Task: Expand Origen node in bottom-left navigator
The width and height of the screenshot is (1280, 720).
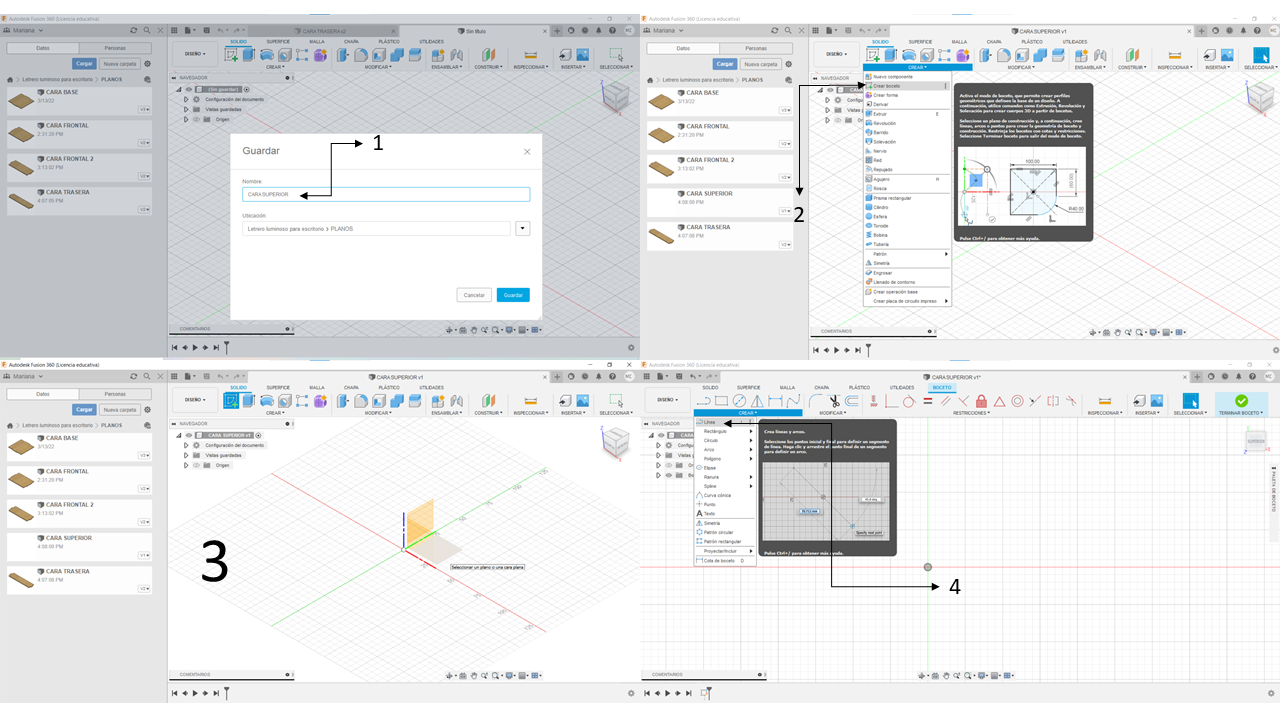Action: tap(186, 465)
